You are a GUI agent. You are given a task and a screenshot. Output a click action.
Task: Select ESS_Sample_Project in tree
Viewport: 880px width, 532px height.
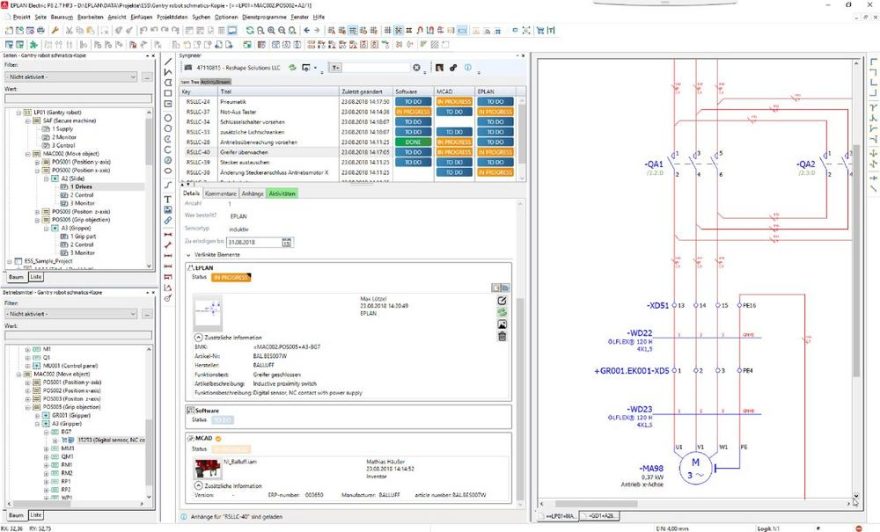[48, 261]
